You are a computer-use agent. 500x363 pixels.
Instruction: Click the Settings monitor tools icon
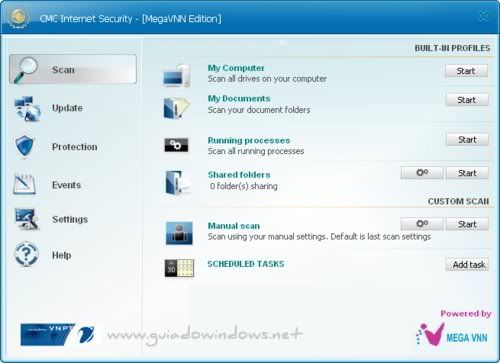[27, 219]
